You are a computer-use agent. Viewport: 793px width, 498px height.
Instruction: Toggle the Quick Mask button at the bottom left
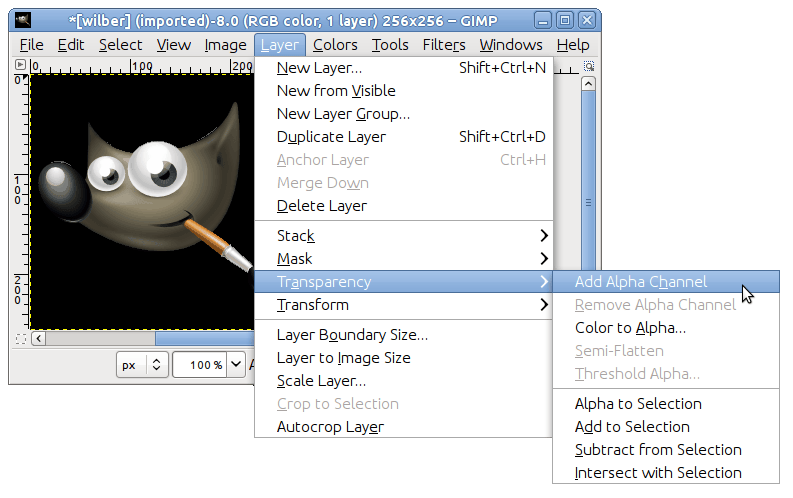(x=20, y=339)
